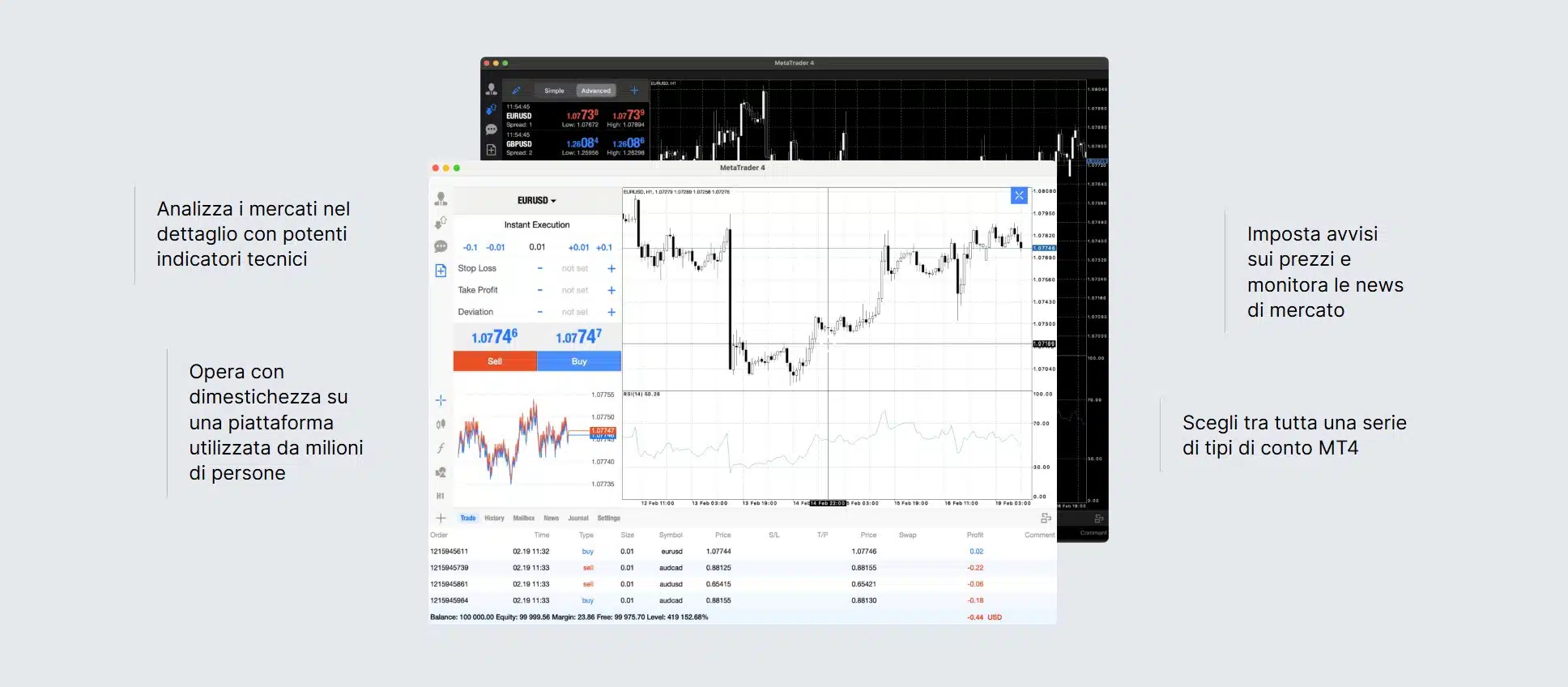1568x687 pixels.
Task: Click the plus icon left of Trade tab
Action: (441, 518)
